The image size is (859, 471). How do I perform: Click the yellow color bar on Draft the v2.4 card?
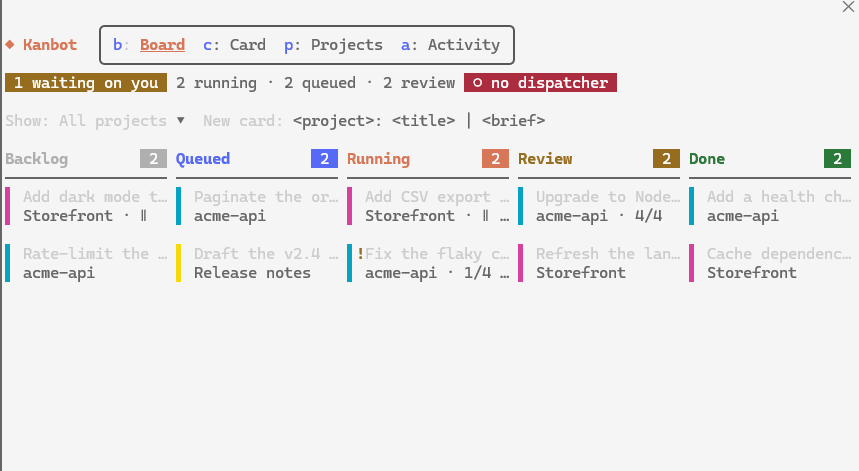(179, 263)
